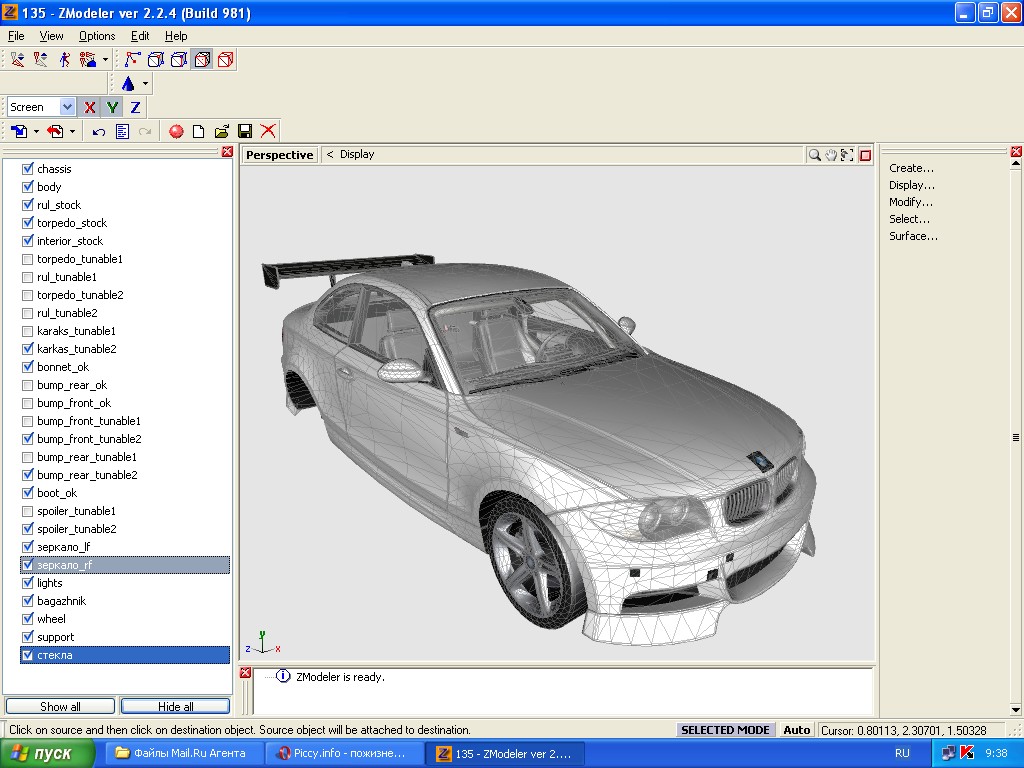Click the Hide all button
1024x768 pixels.
pyautogui.click(x=175, y=706)
